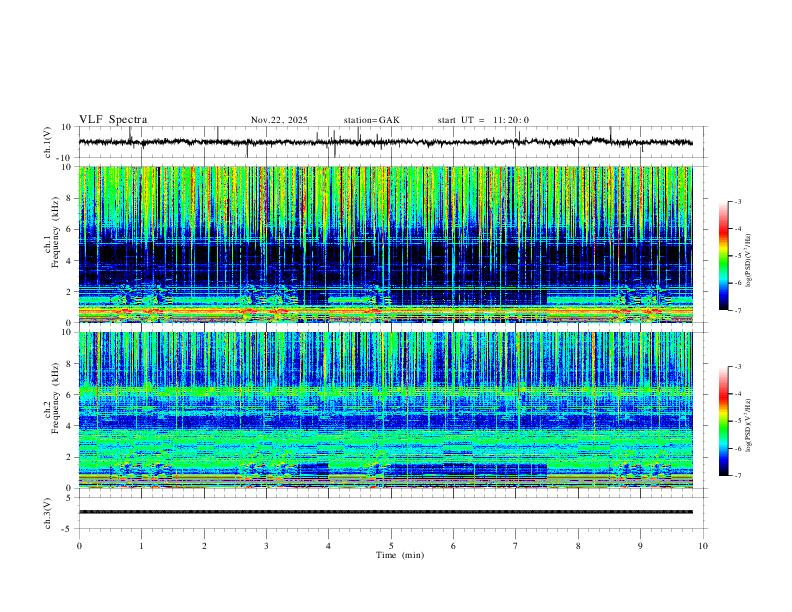The height and width of the screenshot is (612, 792).
Task: Click the "8" kHz tick of ch.1 frequency axis
Action: pos(70,198)
